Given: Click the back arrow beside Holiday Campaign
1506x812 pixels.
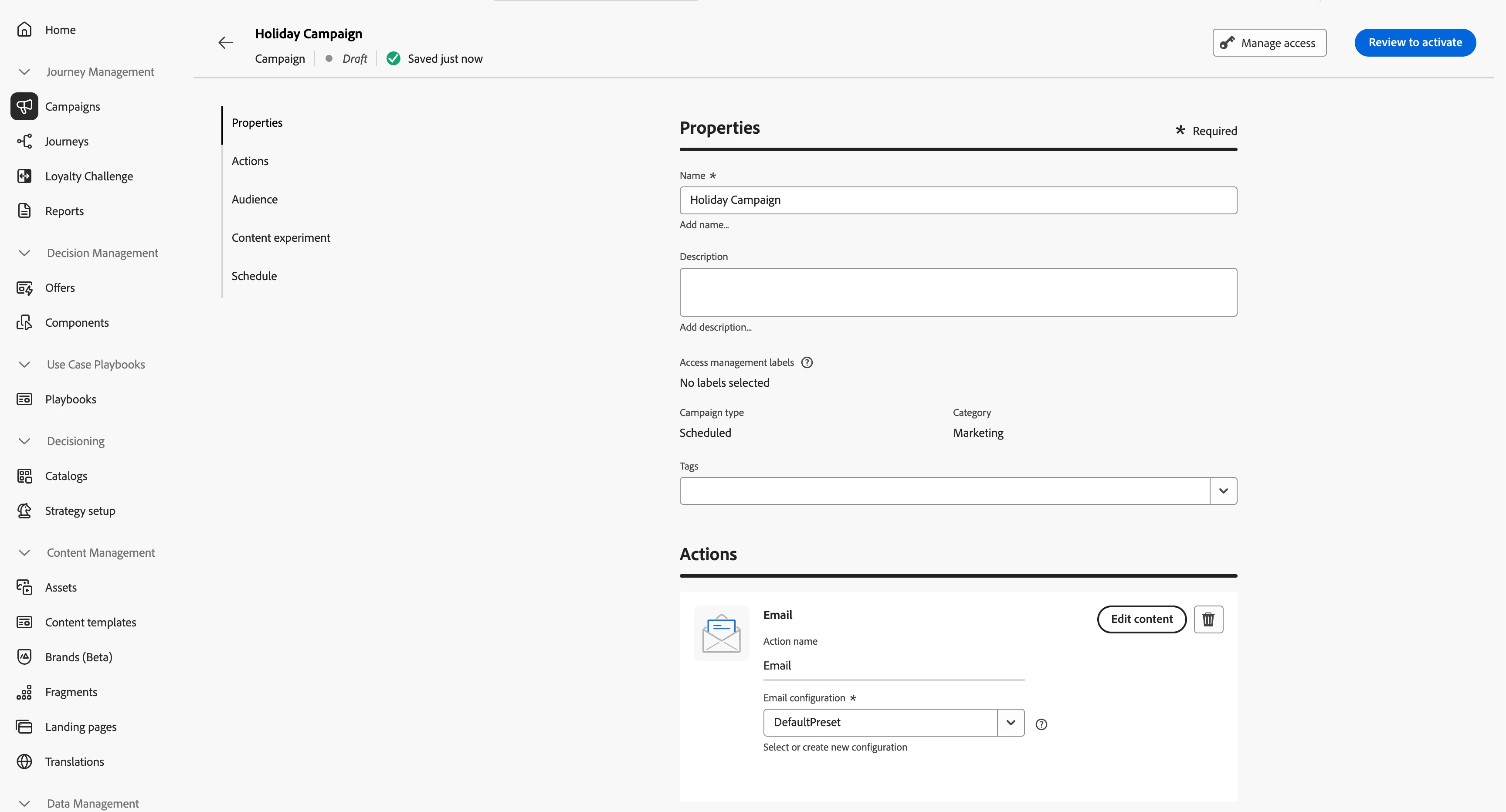Looking at the screenshot, I should coord(226,43).
